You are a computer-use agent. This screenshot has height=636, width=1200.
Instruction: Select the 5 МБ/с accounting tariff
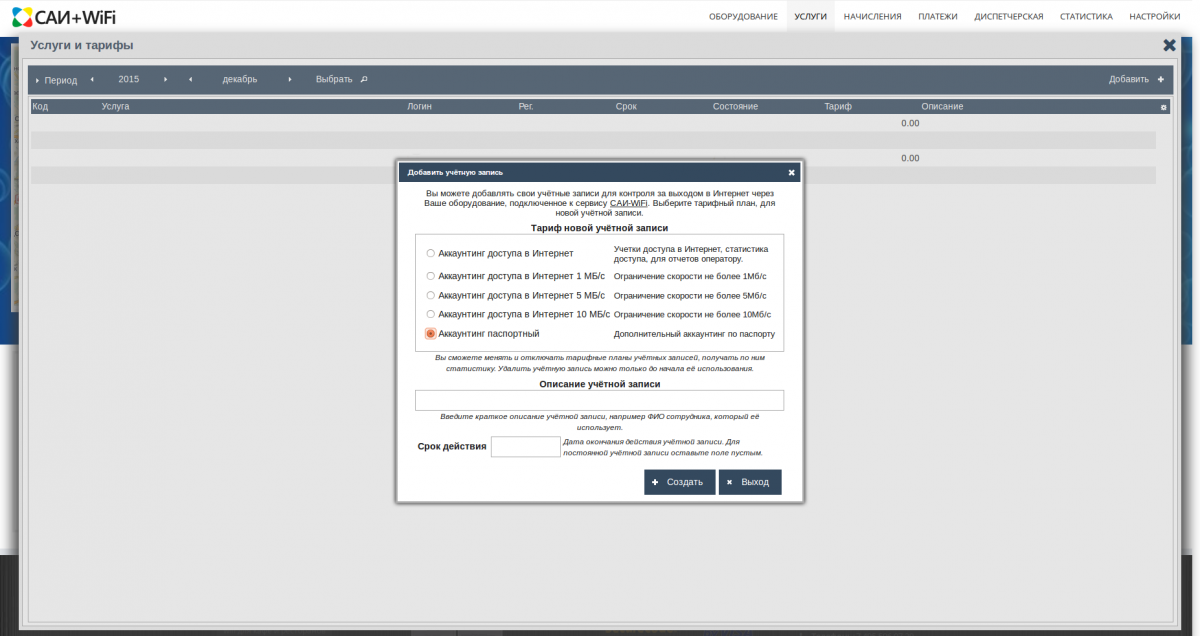pyautogui.click(x=430, y=295)
